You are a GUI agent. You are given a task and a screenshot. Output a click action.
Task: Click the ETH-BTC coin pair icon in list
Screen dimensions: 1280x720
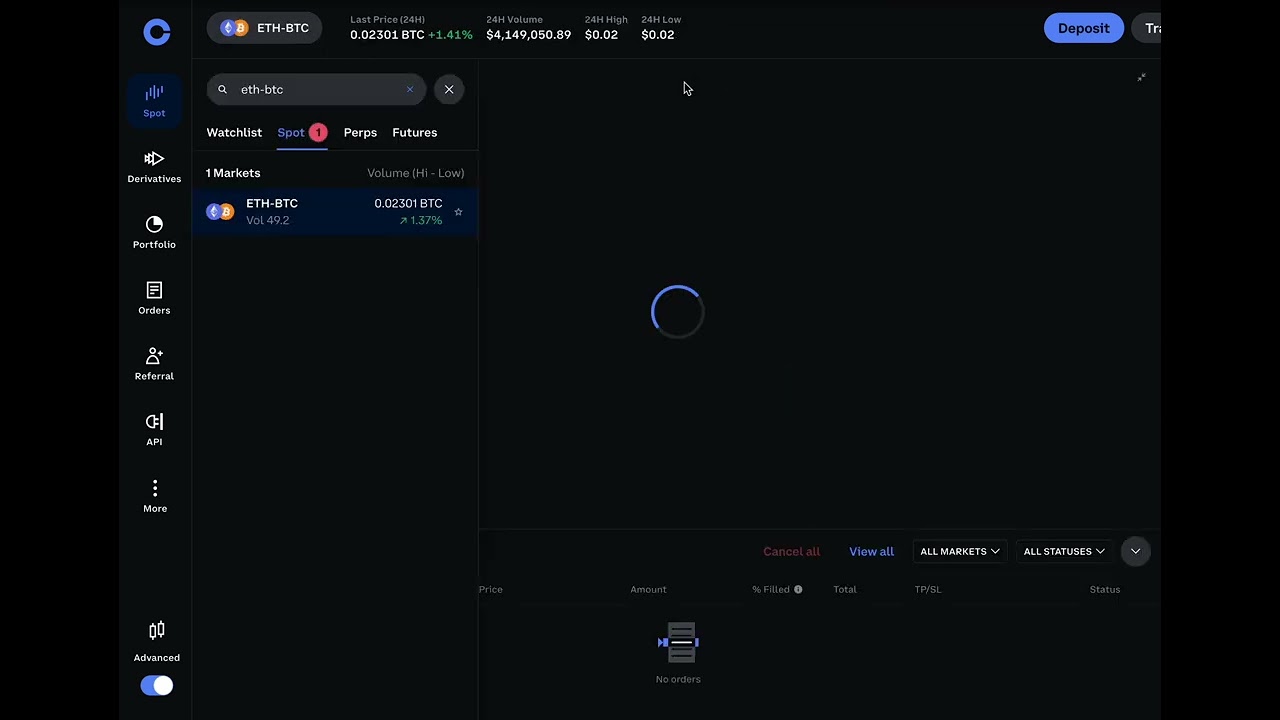pos(220,212)
